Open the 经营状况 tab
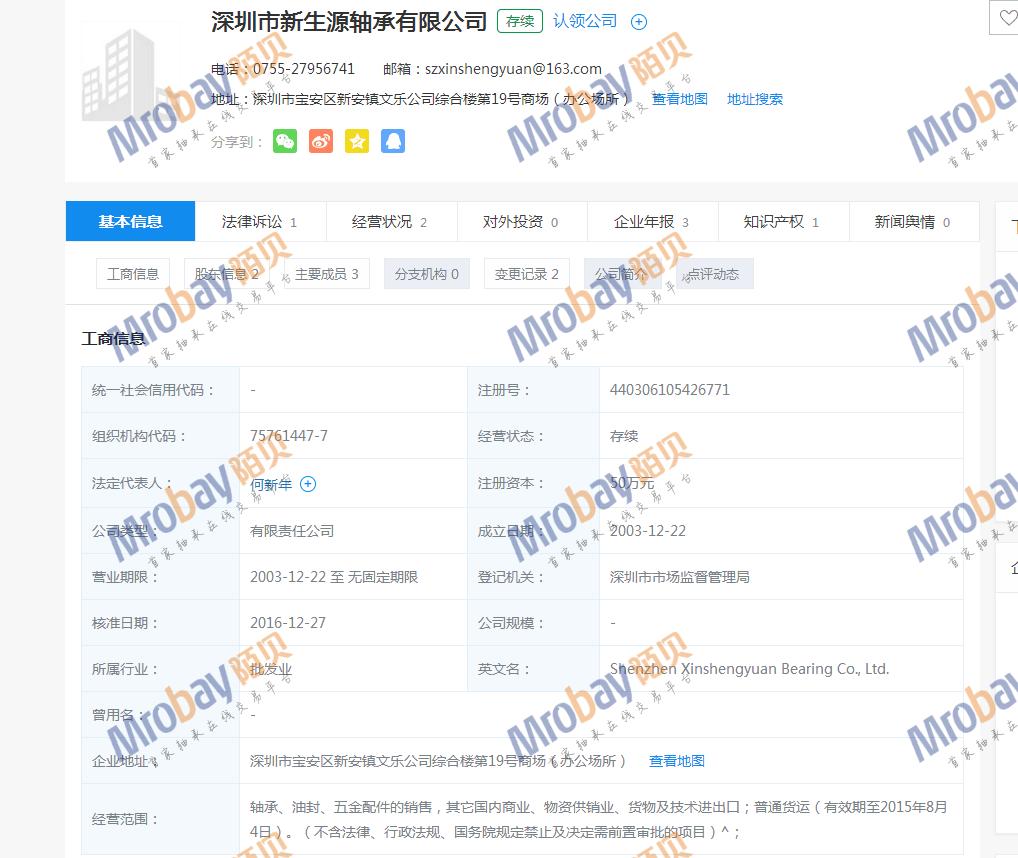 click(x=389, y=222)
